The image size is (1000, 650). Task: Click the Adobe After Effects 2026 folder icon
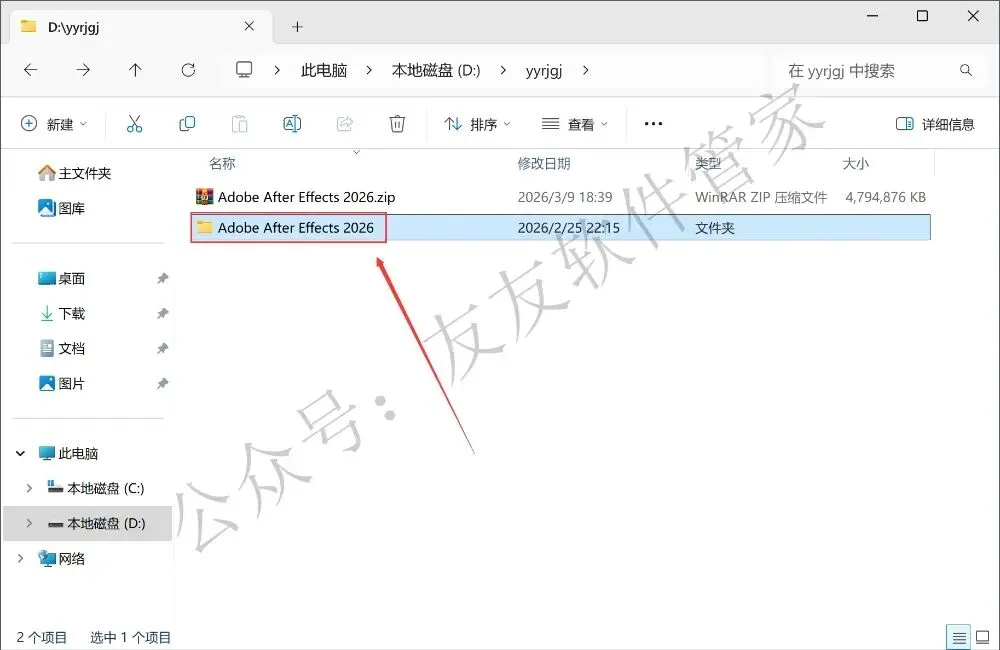coord(204,227)
